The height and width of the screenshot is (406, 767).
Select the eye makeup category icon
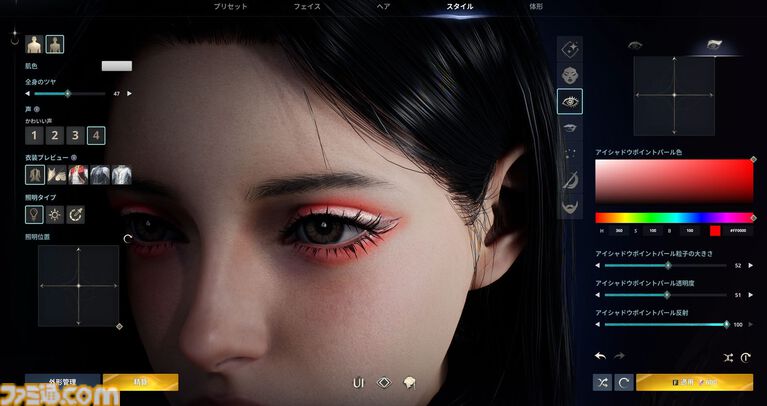(x=570, y=102)
